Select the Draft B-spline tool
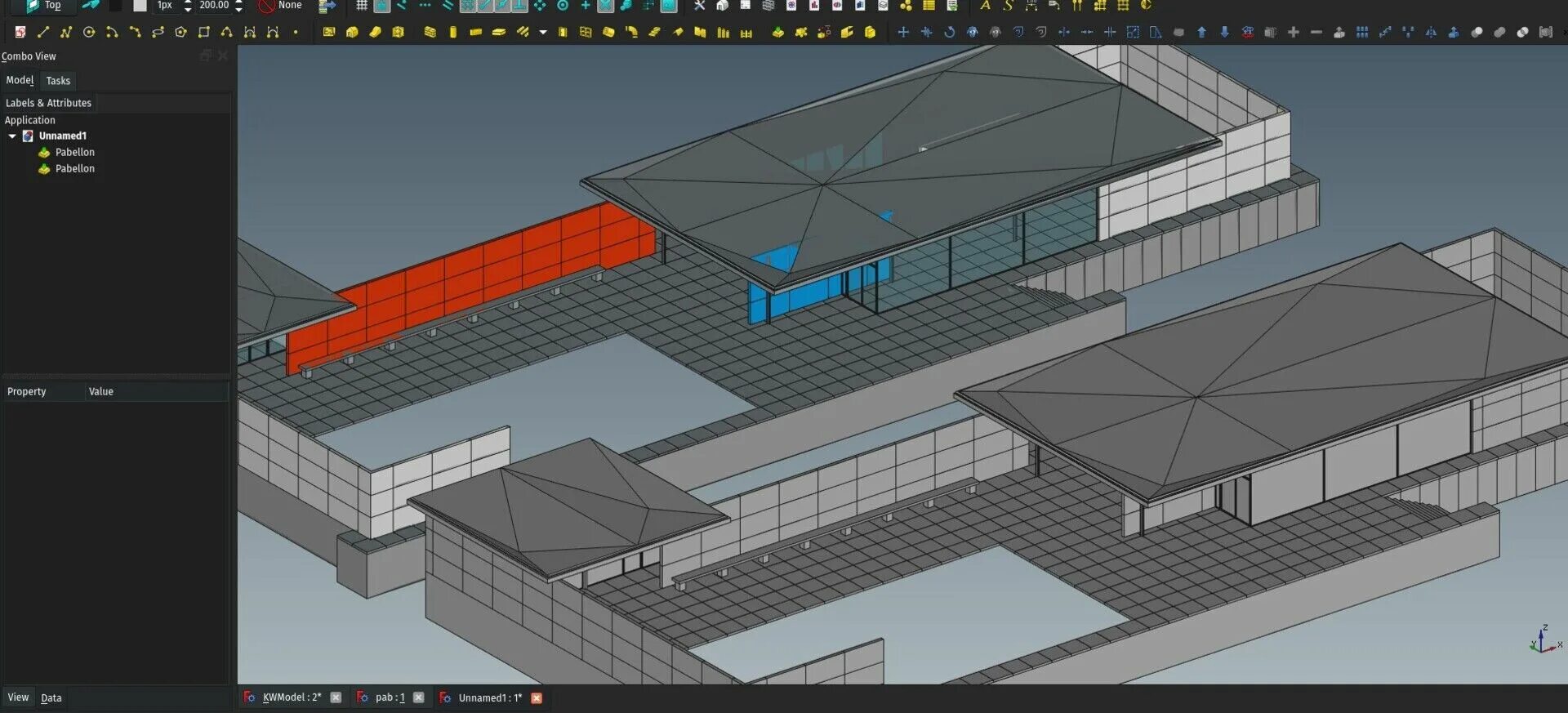 [x=226, y=33]
